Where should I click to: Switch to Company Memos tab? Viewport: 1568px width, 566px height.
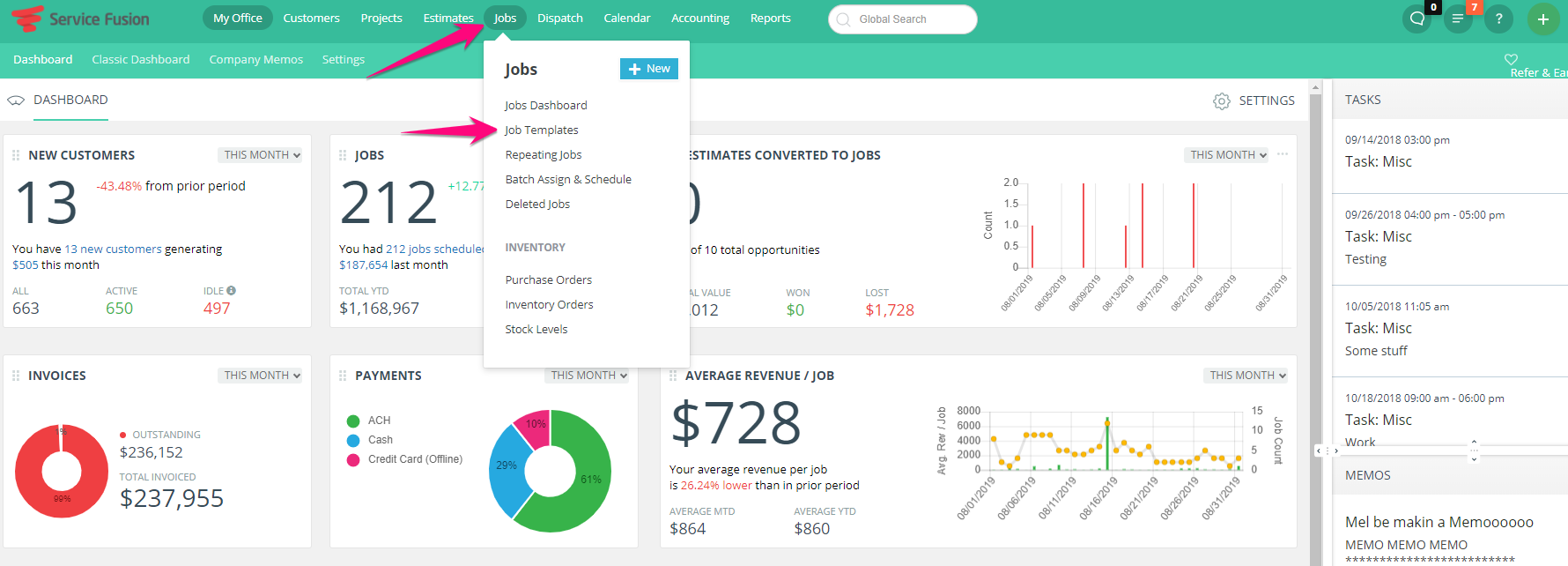point(256,60)
